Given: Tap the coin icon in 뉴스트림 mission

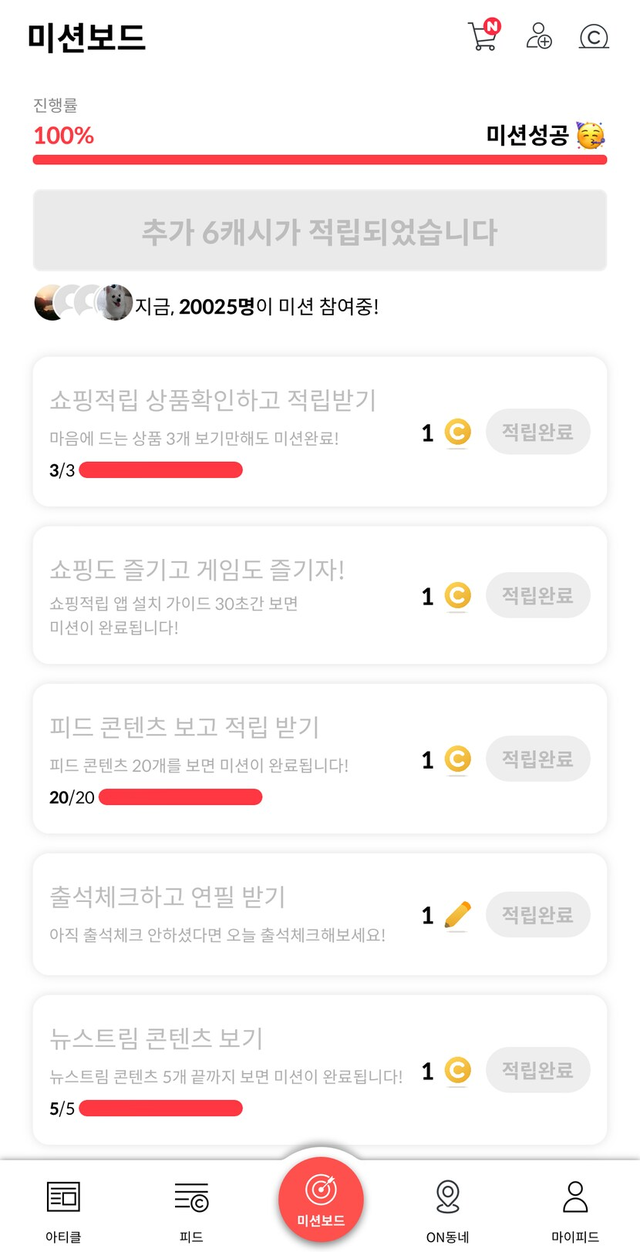Looking at the screenshot, I should (457, 1071).
